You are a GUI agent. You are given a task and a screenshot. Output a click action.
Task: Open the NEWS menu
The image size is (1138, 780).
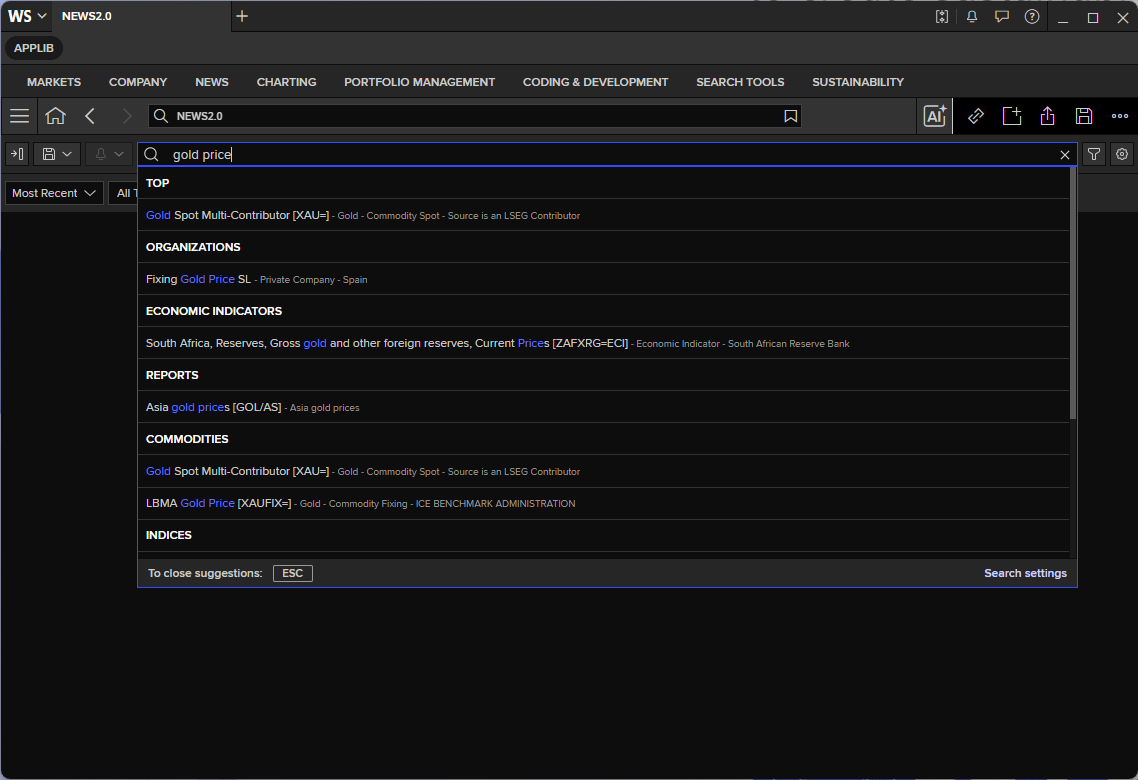212,82
